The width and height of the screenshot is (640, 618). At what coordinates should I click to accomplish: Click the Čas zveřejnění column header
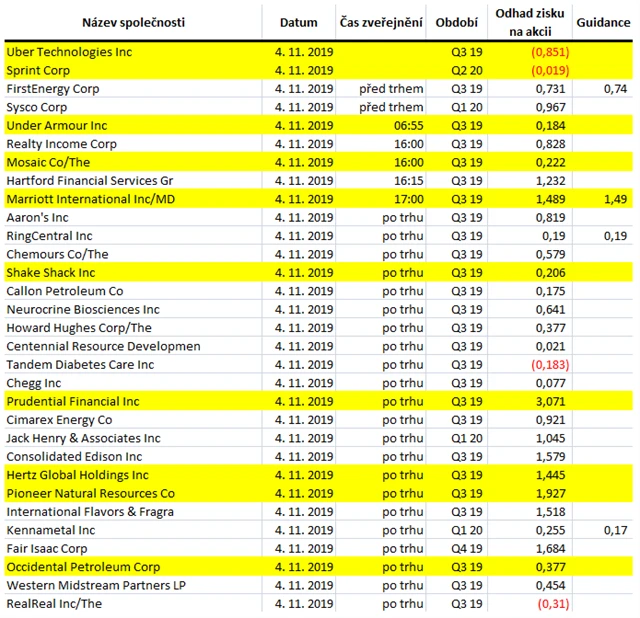coord(381,22)
